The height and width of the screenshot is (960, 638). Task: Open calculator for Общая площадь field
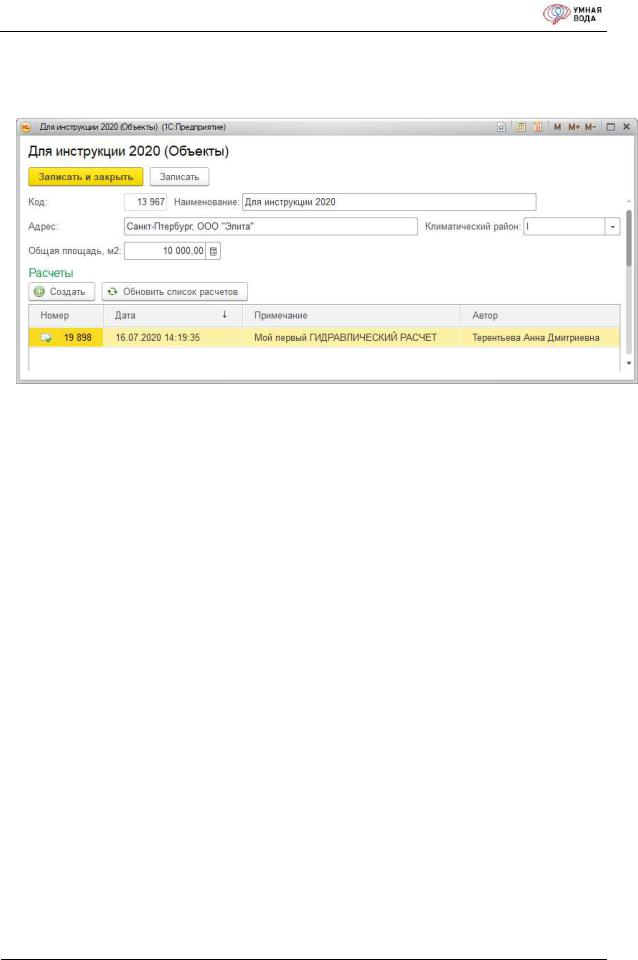213,251
